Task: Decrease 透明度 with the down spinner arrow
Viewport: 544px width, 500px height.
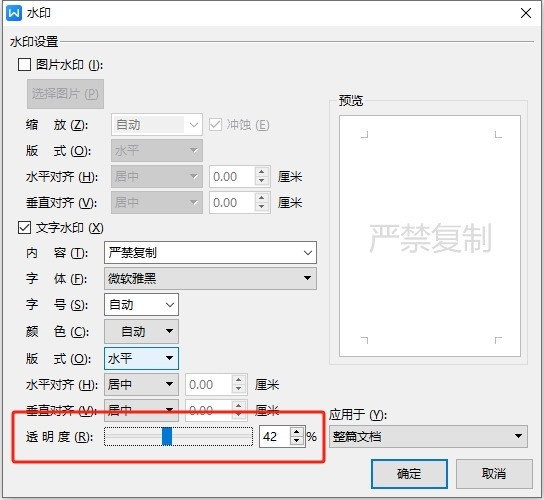Action: coord(297,441)
